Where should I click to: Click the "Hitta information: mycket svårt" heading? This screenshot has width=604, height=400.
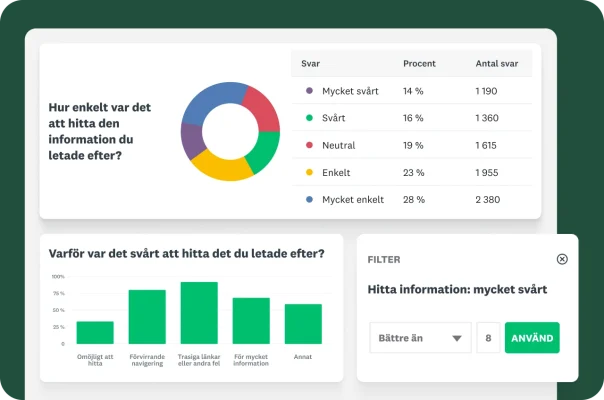(457, 289)
